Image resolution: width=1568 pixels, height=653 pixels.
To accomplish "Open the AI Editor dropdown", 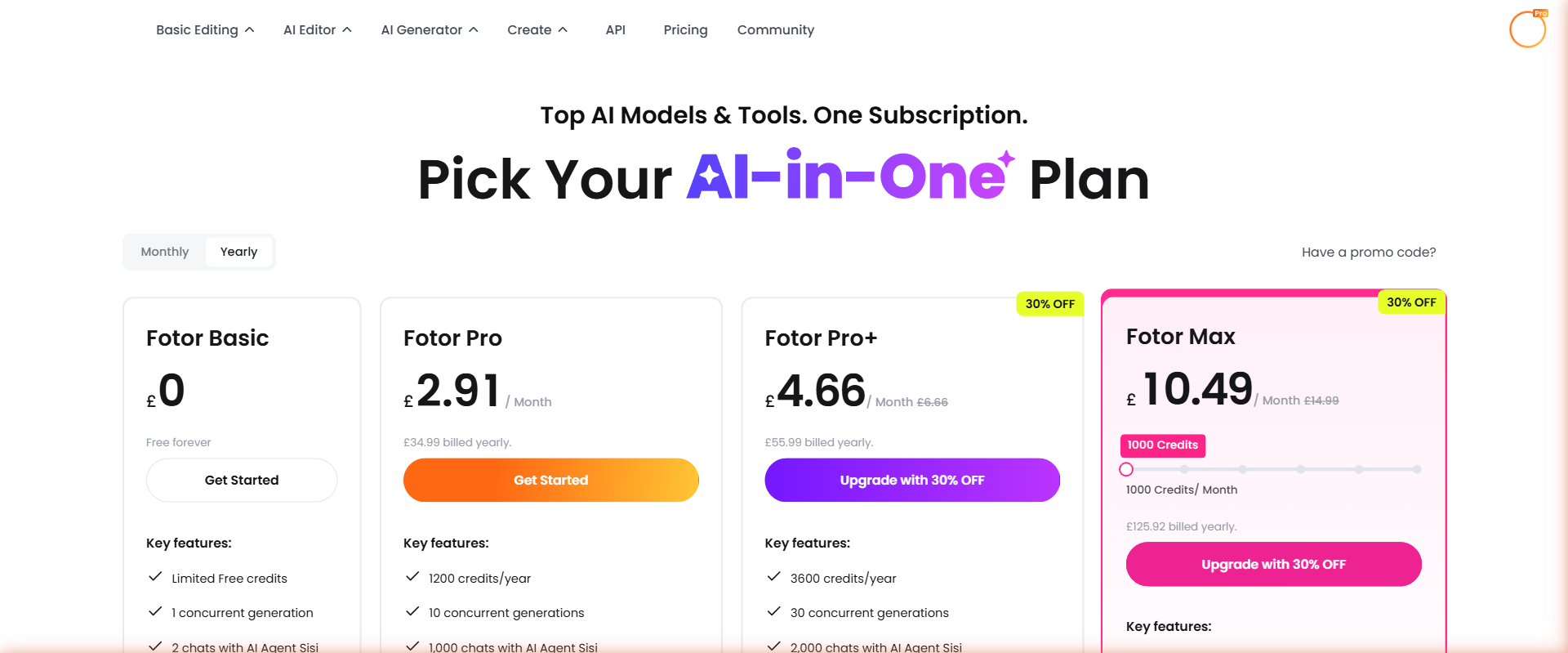I will coord(316,29).
